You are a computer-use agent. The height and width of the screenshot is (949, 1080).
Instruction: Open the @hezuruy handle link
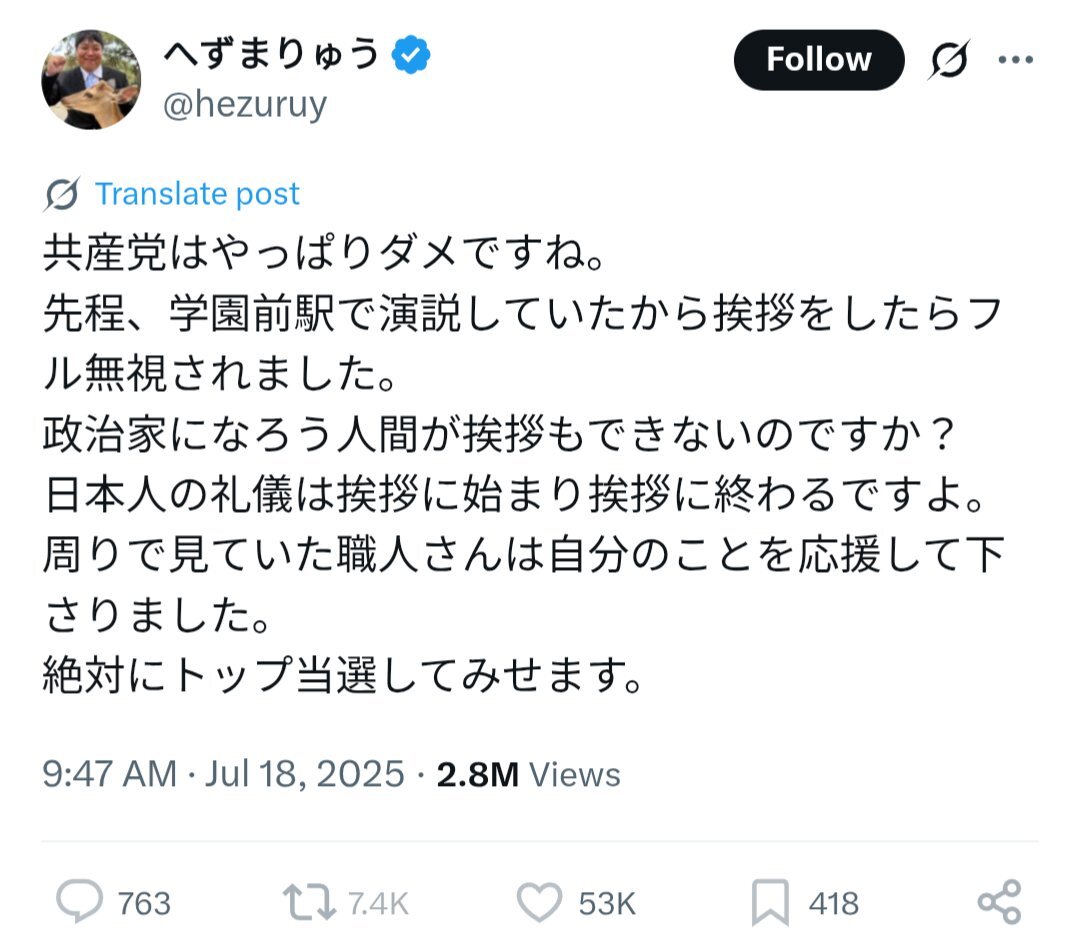[245, 105]
